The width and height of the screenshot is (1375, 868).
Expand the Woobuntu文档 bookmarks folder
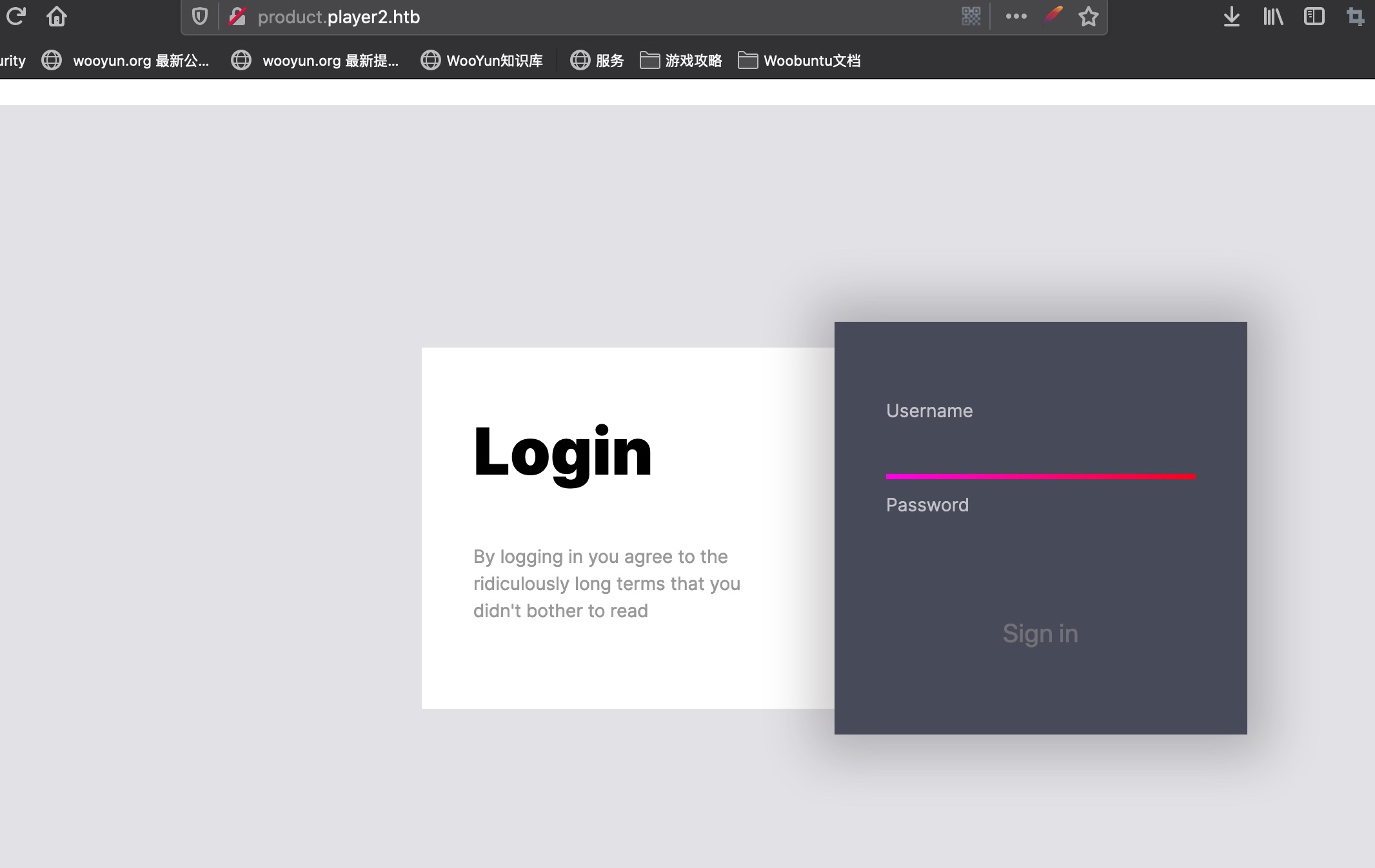tap(799, 61)
